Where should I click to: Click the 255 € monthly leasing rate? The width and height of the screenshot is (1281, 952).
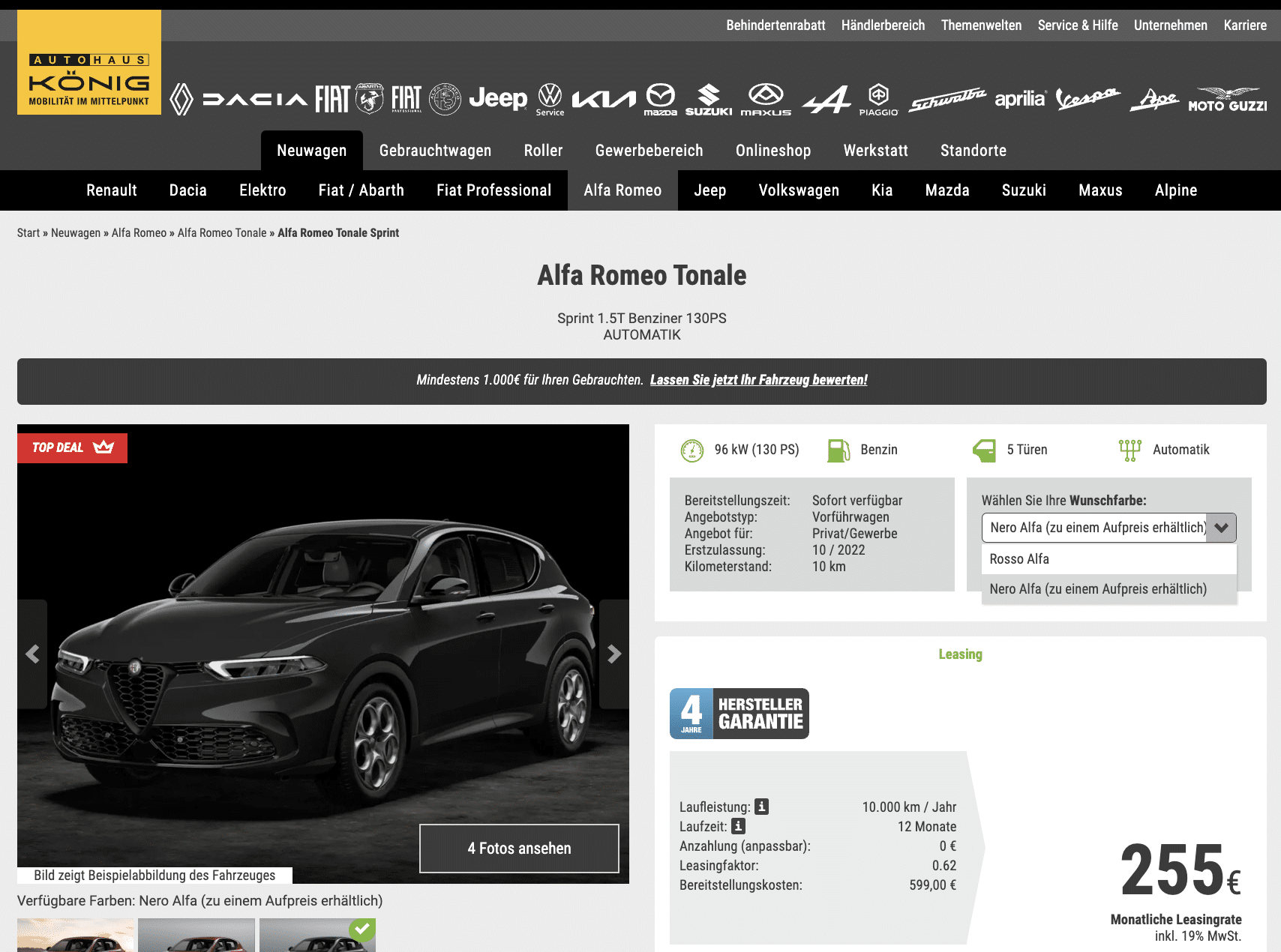pos(1181,870)
